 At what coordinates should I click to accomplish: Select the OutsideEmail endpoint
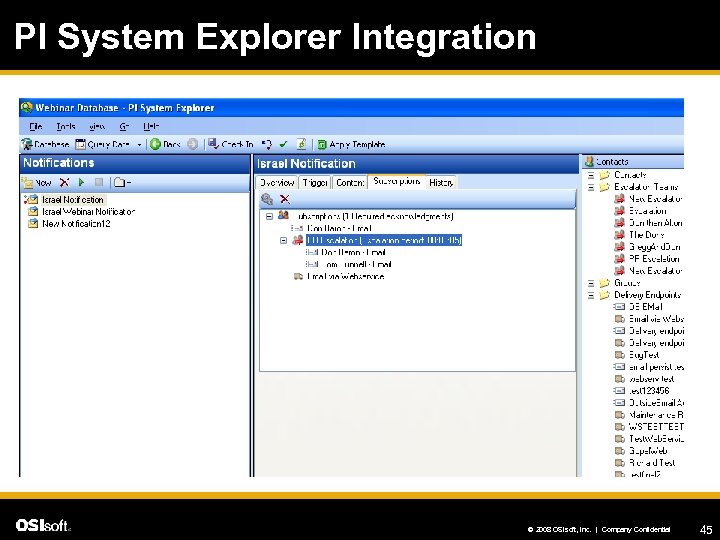click(x=656, y=403)
